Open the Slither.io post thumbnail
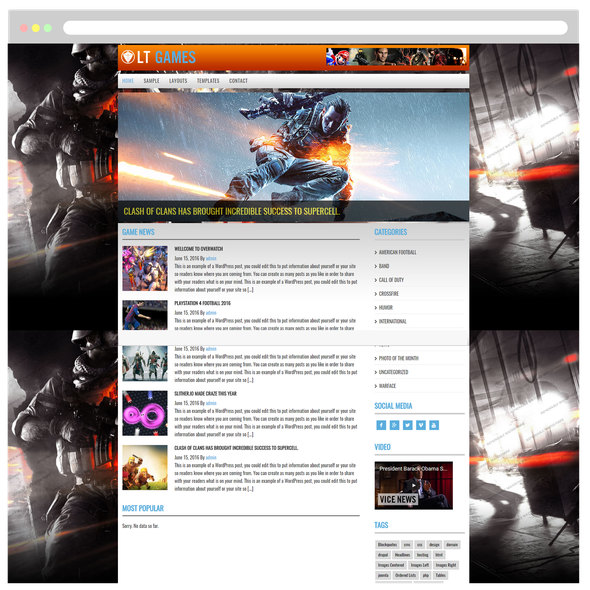This screenshot has height=590, width=590. point(145,413)
